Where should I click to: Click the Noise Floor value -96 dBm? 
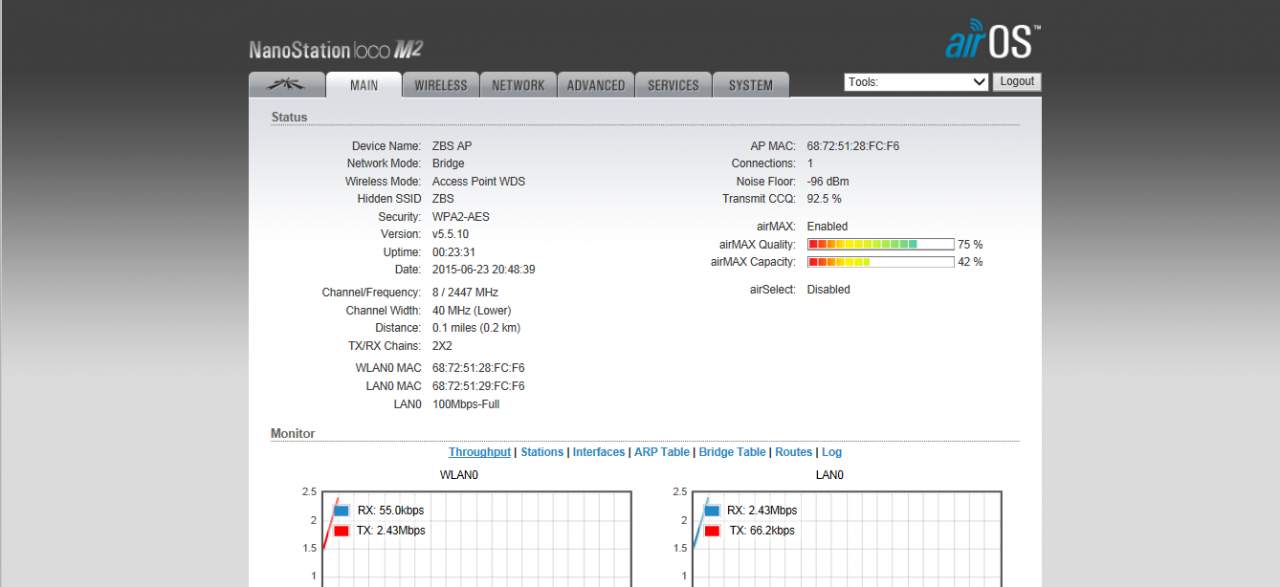828,182
